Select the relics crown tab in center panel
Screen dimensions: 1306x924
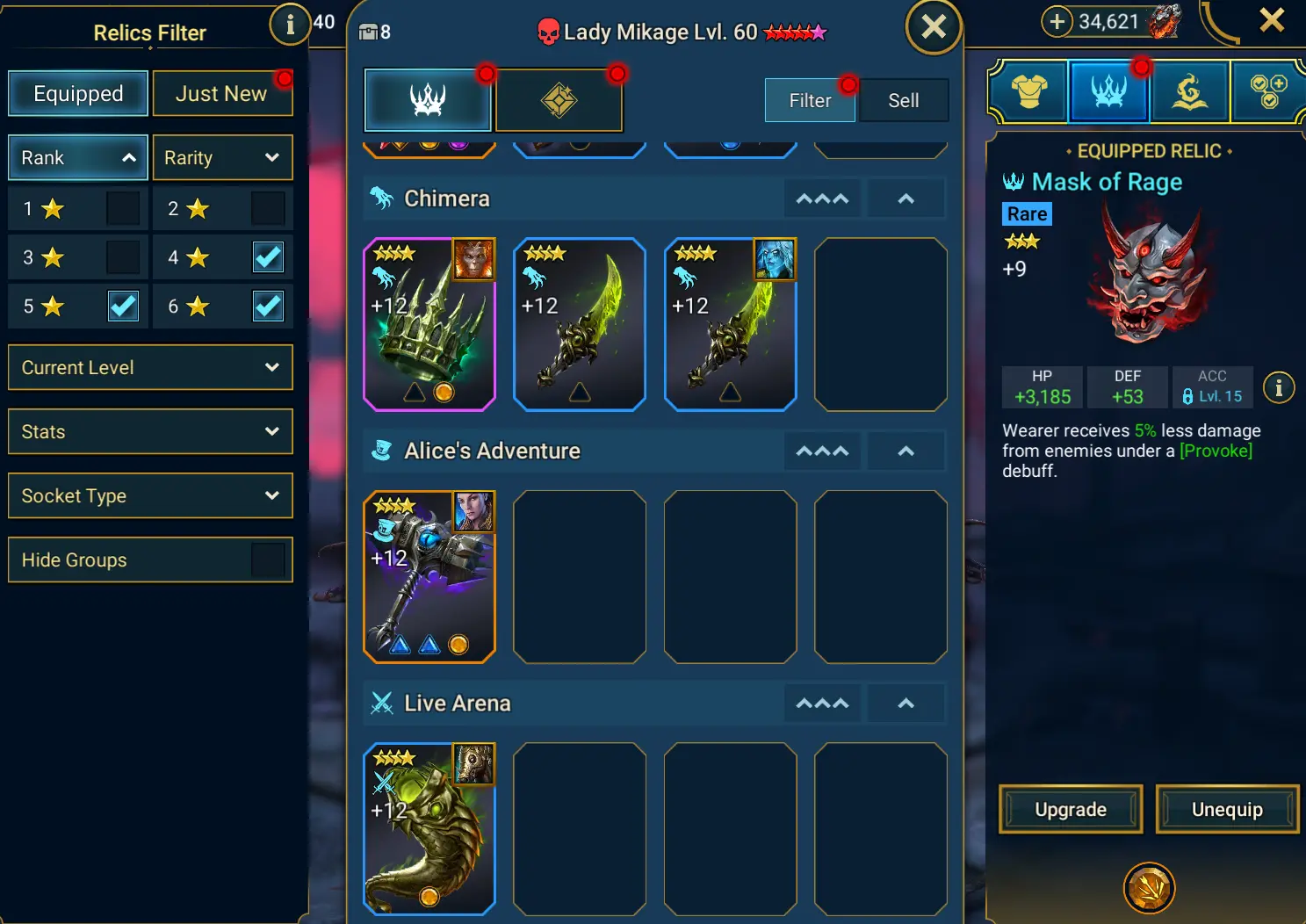[428, 100]
